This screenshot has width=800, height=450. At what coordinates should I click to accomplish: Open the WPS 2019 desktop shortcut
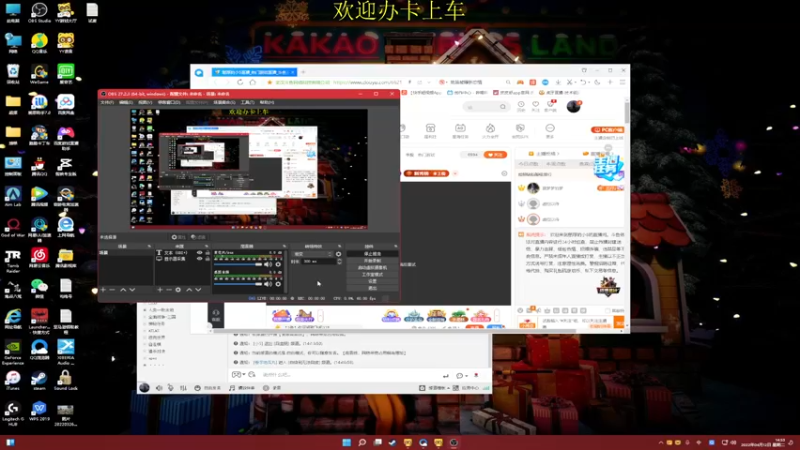(39, 412)
